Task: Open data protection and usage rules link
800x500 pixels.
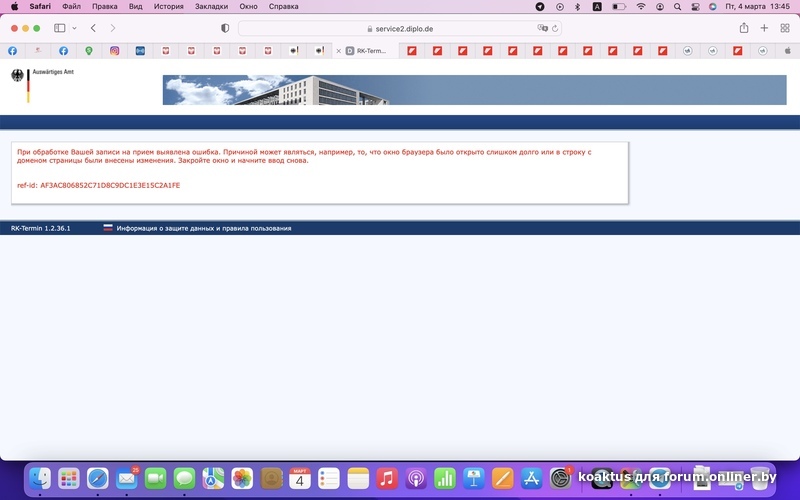Action: pyautogui.click(x=203, y=228)
